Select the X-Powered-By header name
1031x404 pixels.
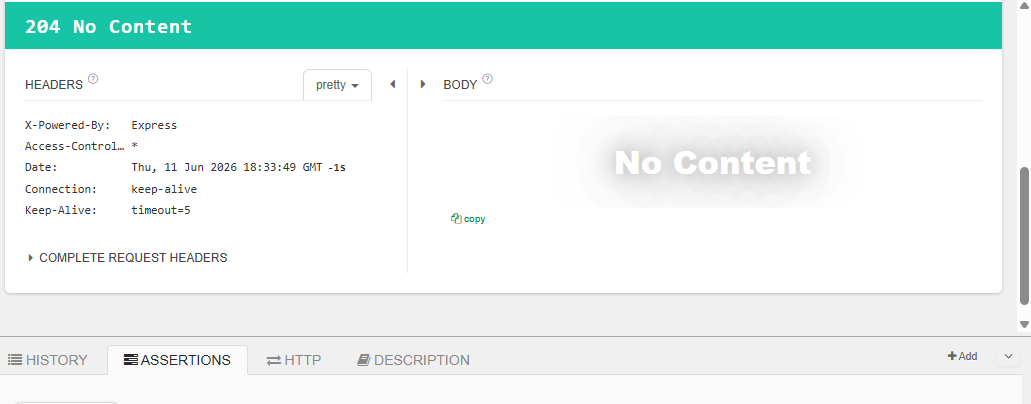[x=68, y=125]
